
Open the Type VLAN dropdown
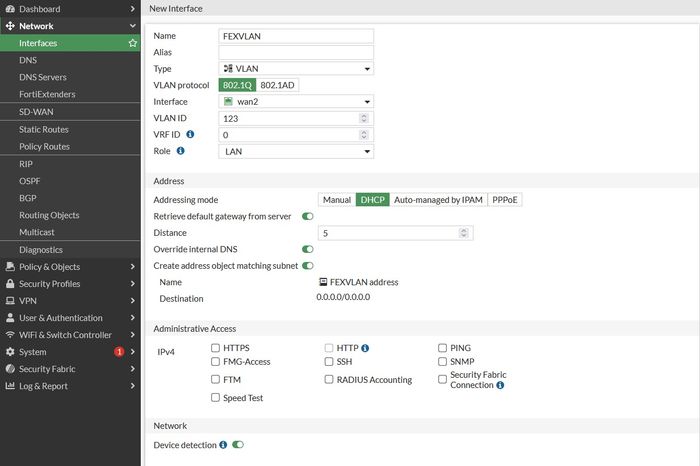pos(296,69)
